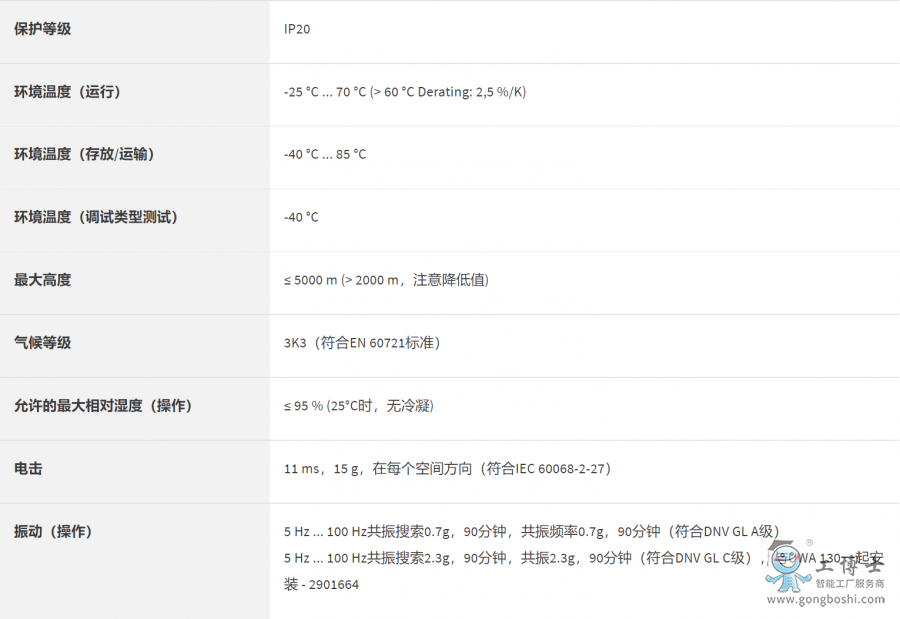Click the 环境温度（调试类型测试）label
This screenshot has height=619, width=900.
[x=96, y=217]
